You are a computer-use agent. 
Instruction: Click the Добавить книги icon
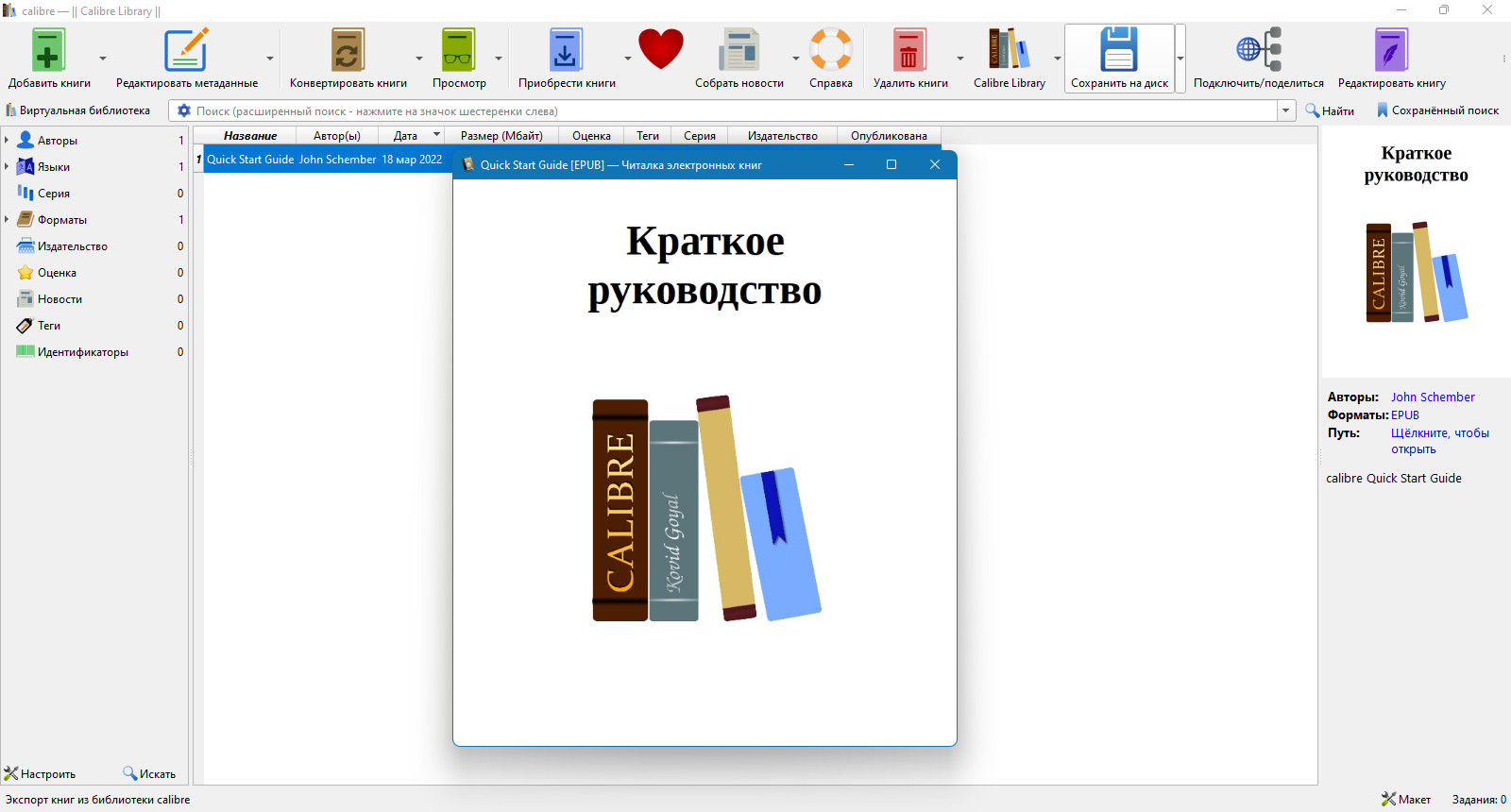[48, 50]
